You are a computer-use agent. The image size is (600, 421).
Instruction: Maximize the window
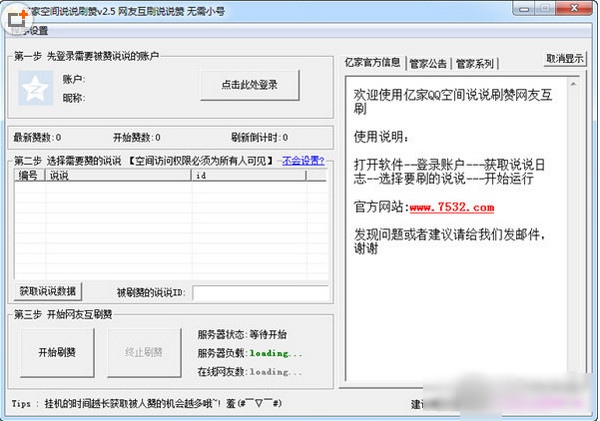(x=545, y=9)
